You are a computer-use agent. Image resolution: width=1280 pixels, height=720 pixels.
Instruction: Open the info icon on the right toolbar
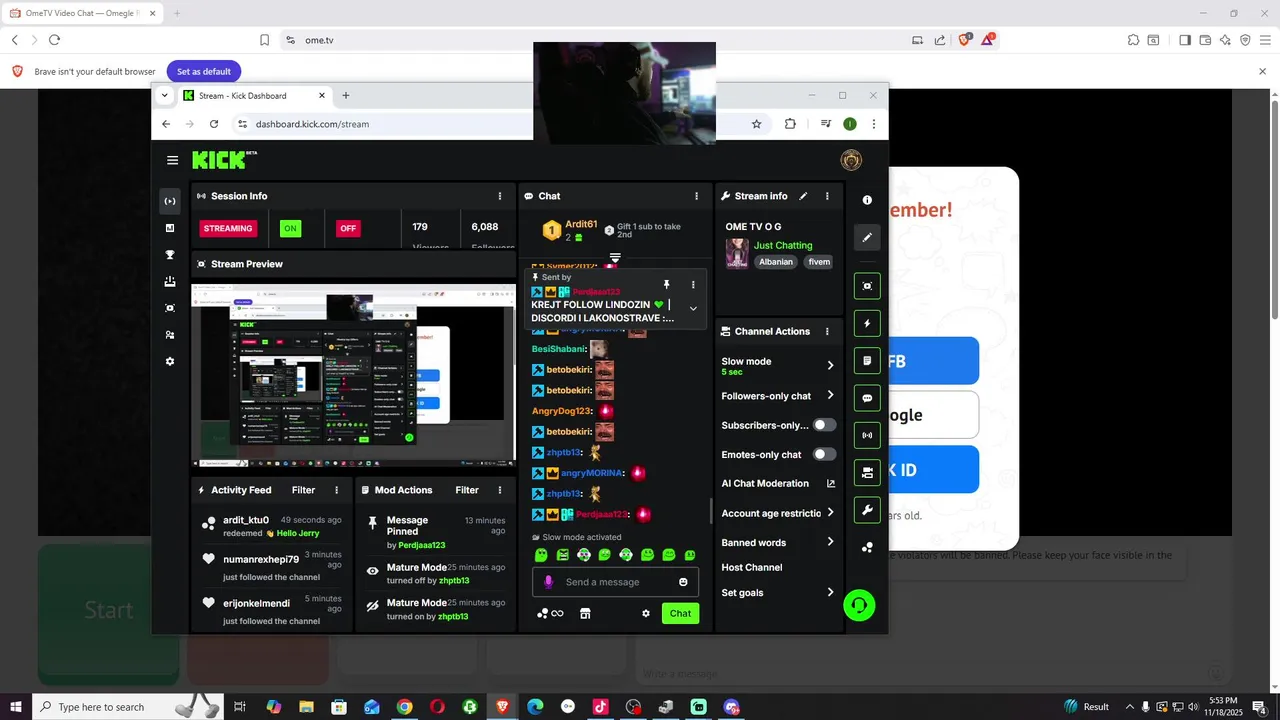coord(867,200)
